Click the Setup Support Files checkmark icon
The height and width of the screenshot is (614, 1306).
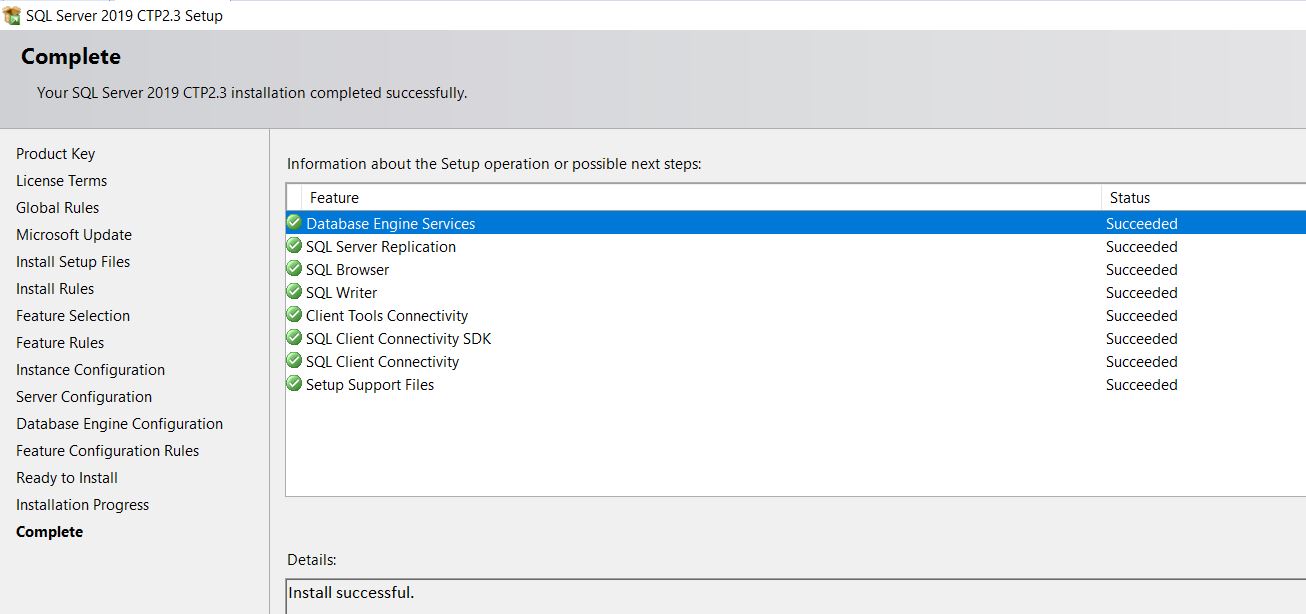(x=294, y=384)
